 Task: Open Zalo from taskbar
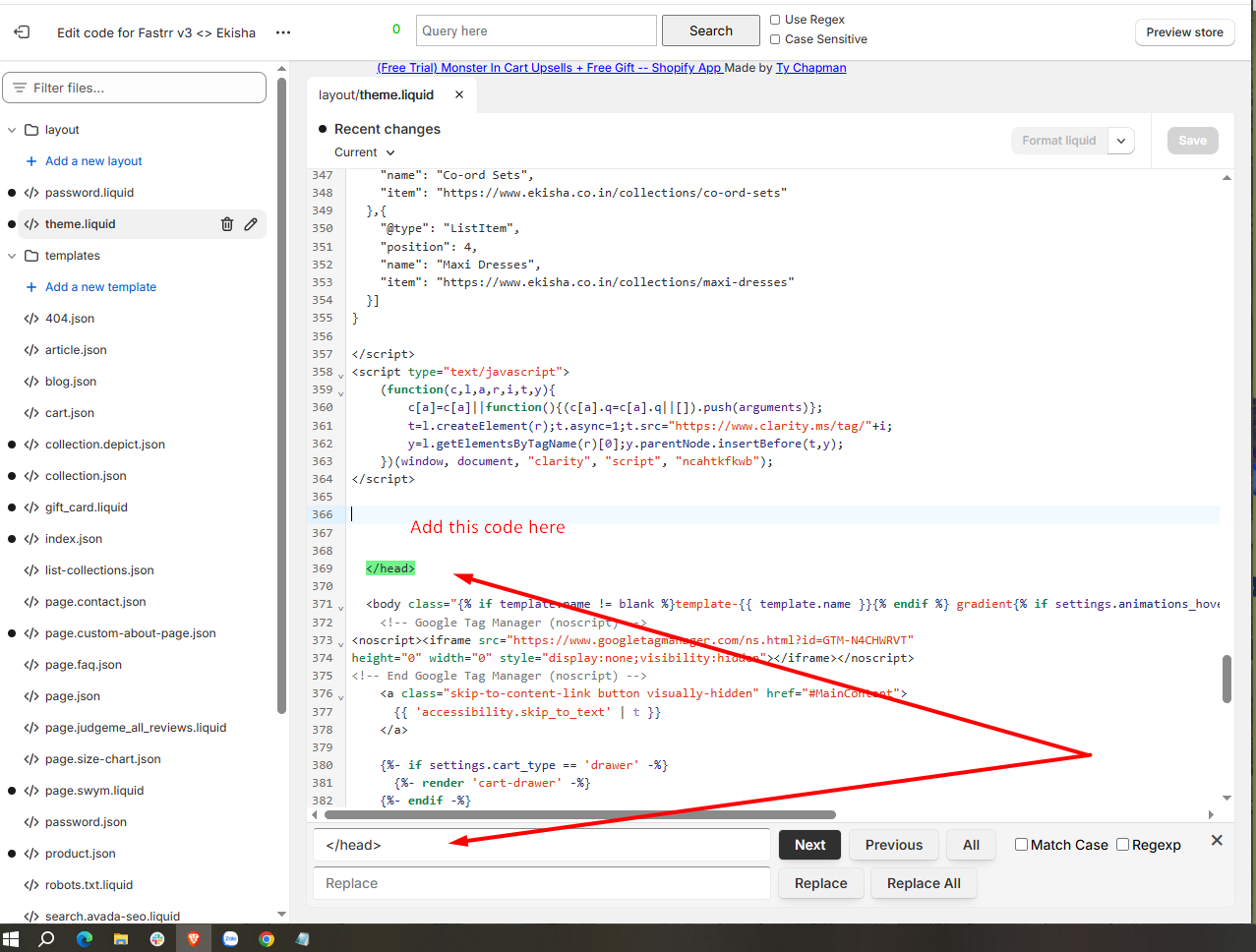tap(230, 939)
